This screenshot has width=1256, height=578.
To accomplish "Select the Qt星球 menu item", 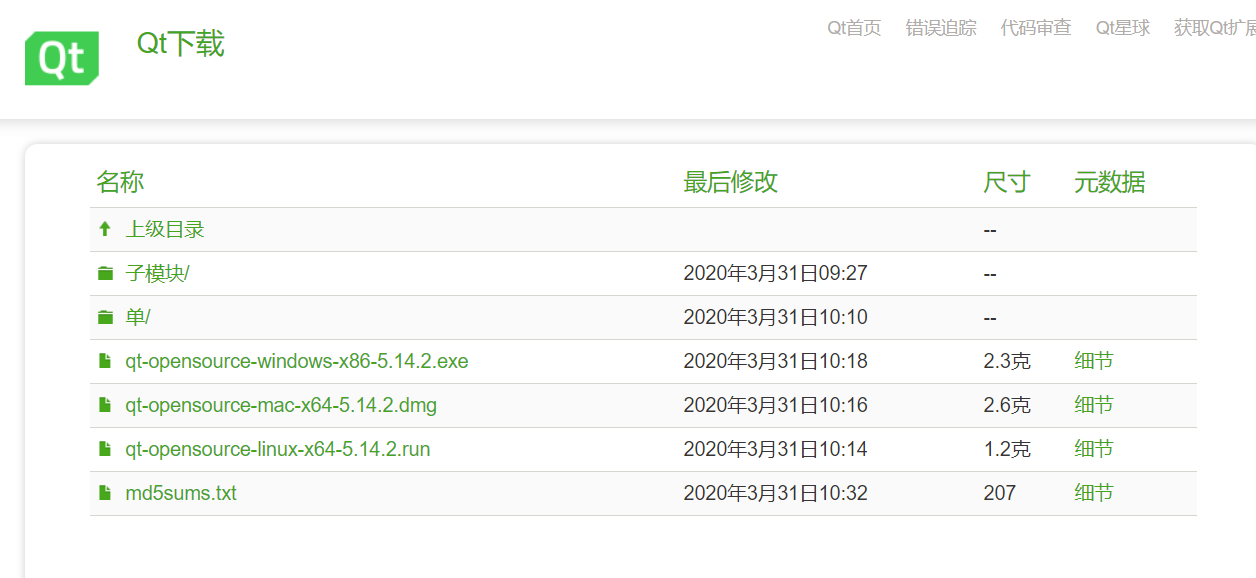I will pos(1123,28).
